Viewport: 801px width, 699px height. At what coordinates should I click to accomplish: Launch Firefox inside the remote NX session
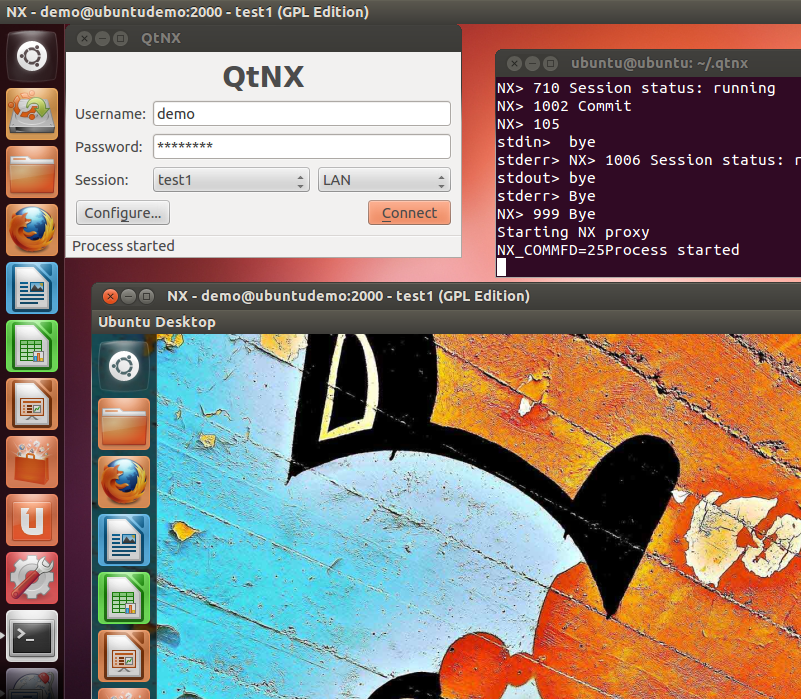coord(123,481)
